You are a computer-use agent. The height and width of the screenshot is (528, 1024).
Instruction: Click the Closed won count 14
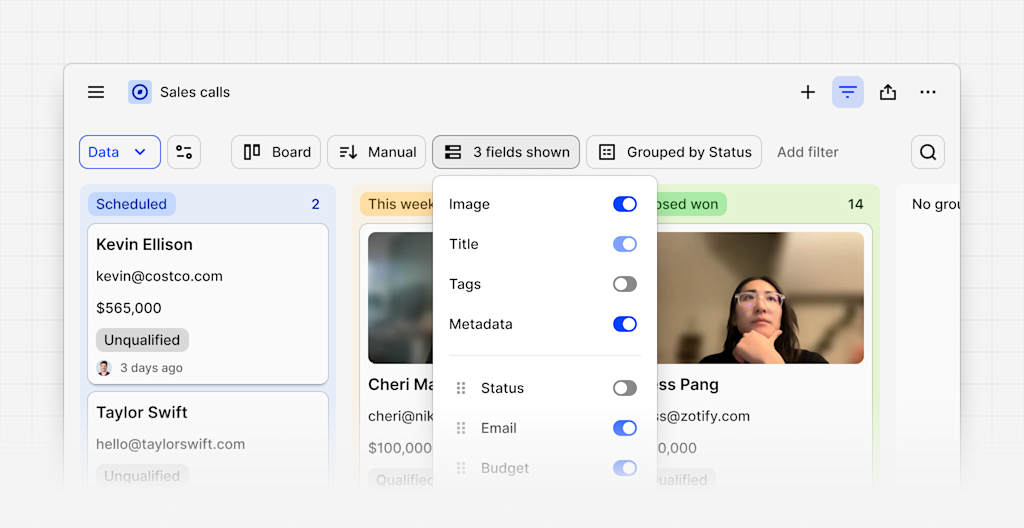coord(856,204)
